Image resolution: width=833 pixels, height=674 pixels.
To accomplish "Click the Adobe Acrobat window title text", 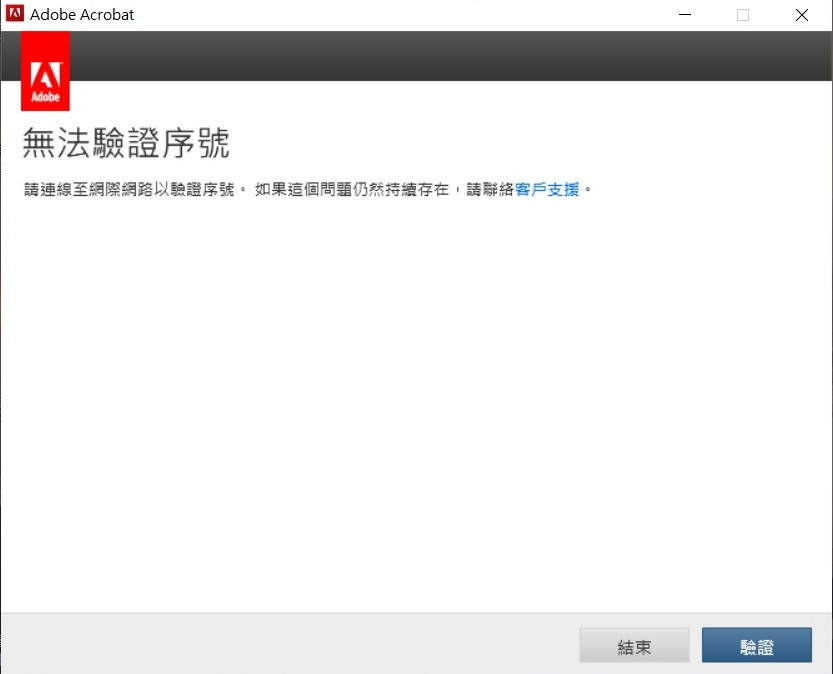I will 82,14.
